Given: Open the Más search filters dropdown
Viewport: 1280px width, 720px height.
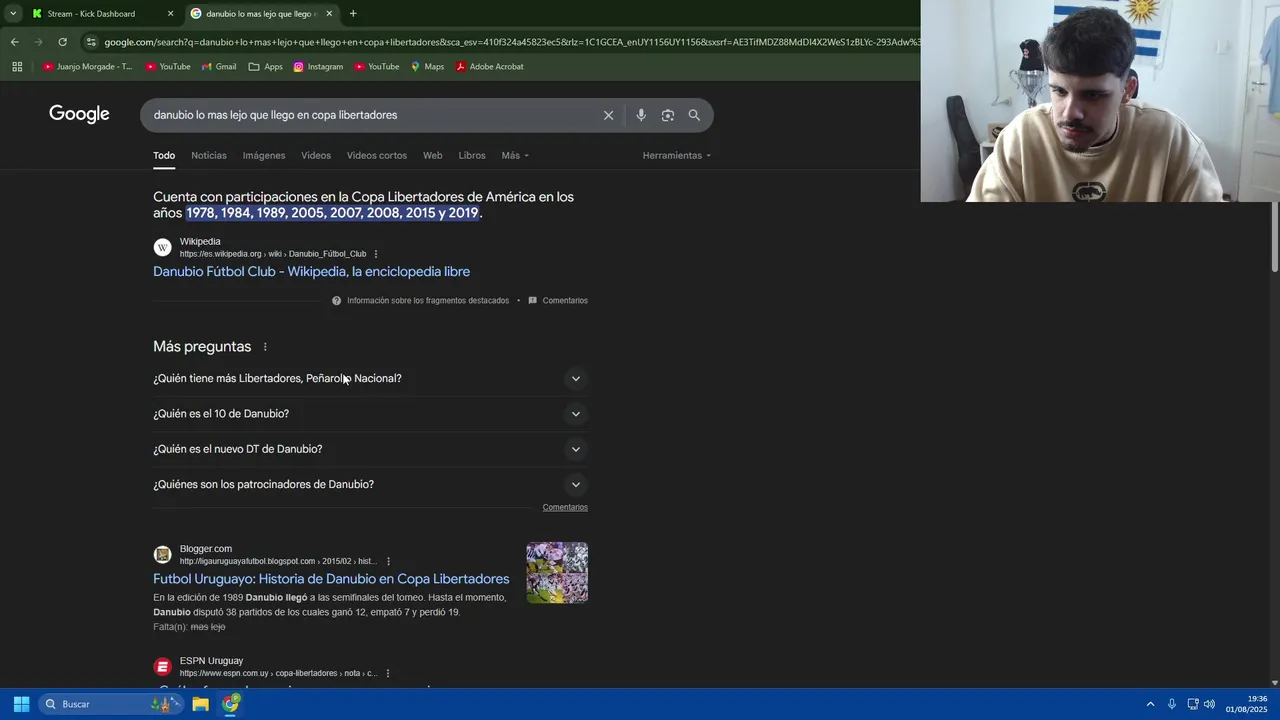Looking at the screenshot, I should click(x=515, y=155).
